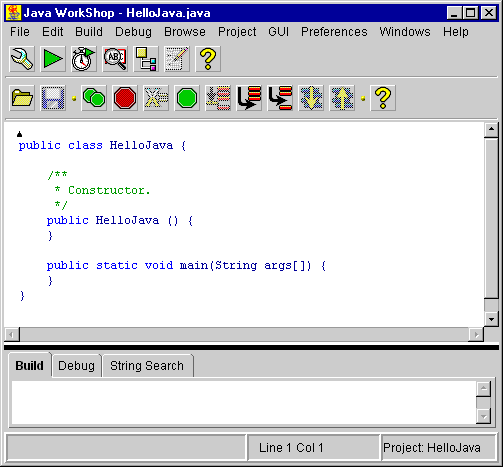
Task: Open the profiler stopwatch icon
Action: tap(84, 59)
